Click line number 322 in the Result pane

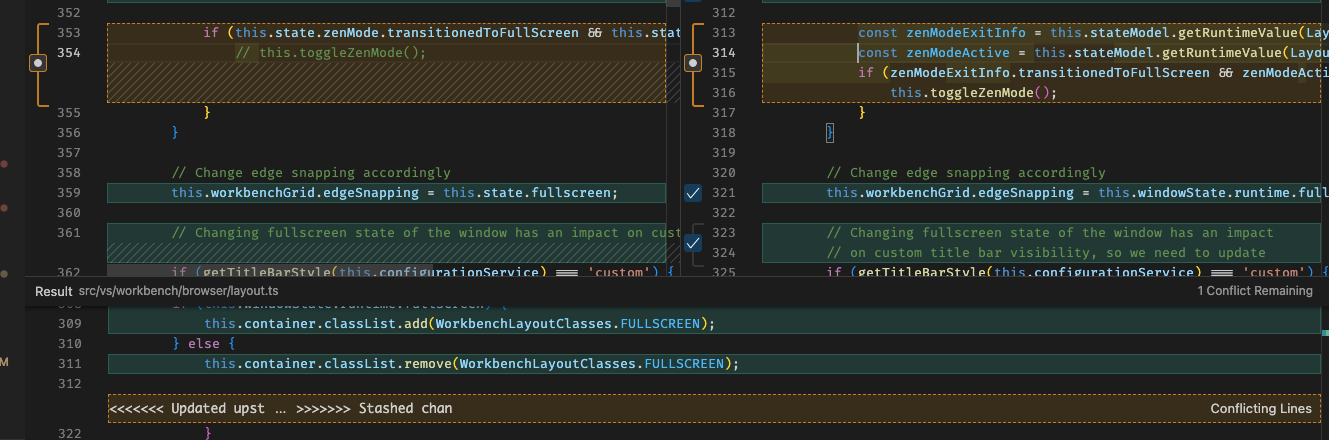tap(69, 432)
